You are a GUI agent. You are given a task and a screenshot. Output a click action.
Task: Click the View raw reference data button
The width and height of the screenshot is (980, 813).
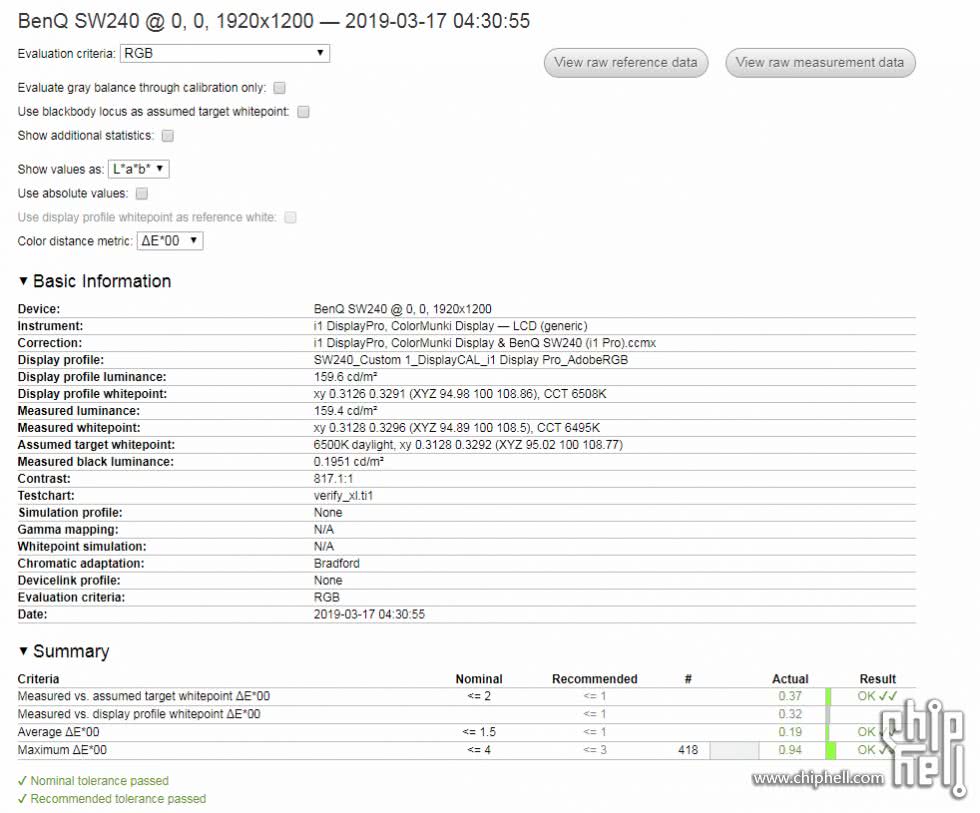(x=626, y=62)
